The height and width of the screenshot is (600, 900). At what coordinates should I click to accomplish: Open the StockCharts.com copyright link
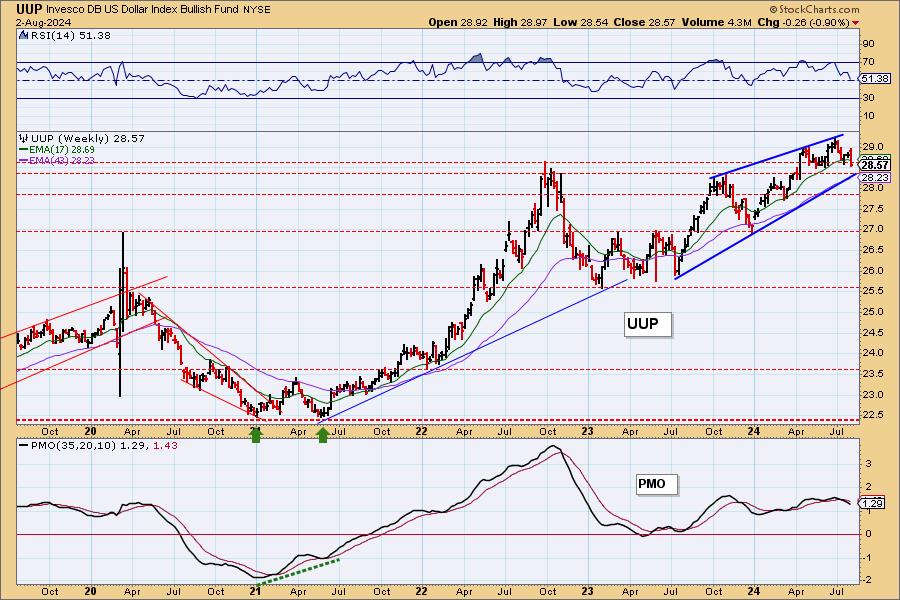814,9
